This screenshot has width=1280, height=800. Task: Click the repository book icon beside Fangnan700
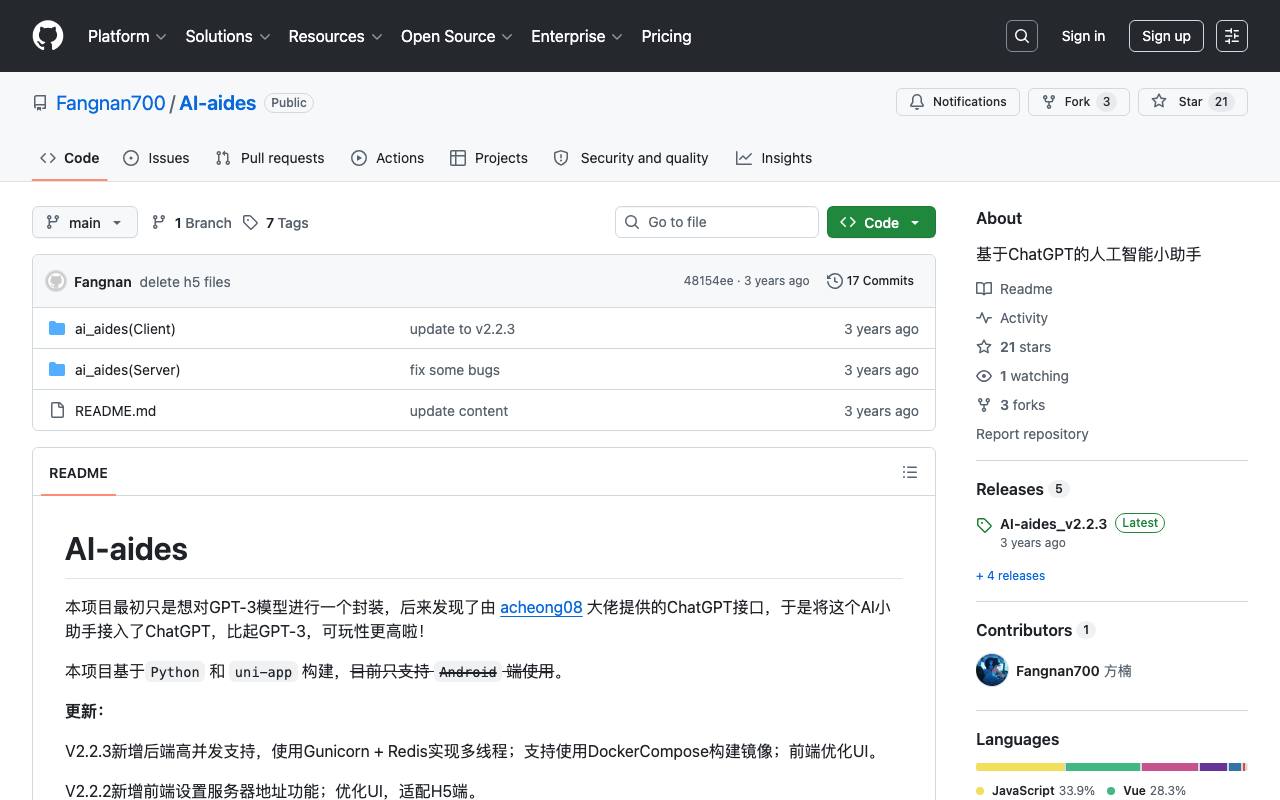point(40,103)
